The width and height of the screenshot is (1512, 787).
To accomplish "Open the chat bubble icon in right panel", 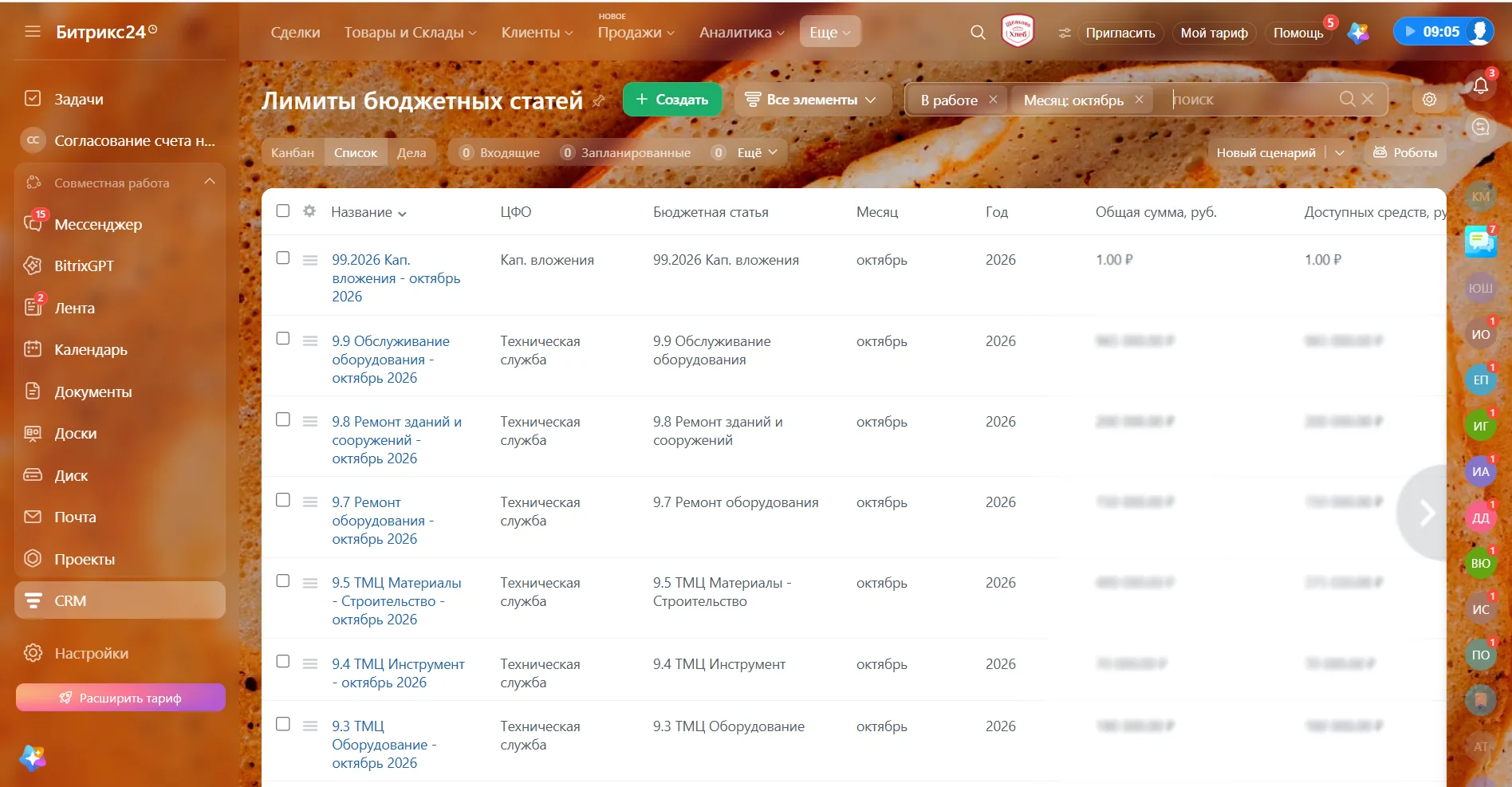I will [1480, 241].
